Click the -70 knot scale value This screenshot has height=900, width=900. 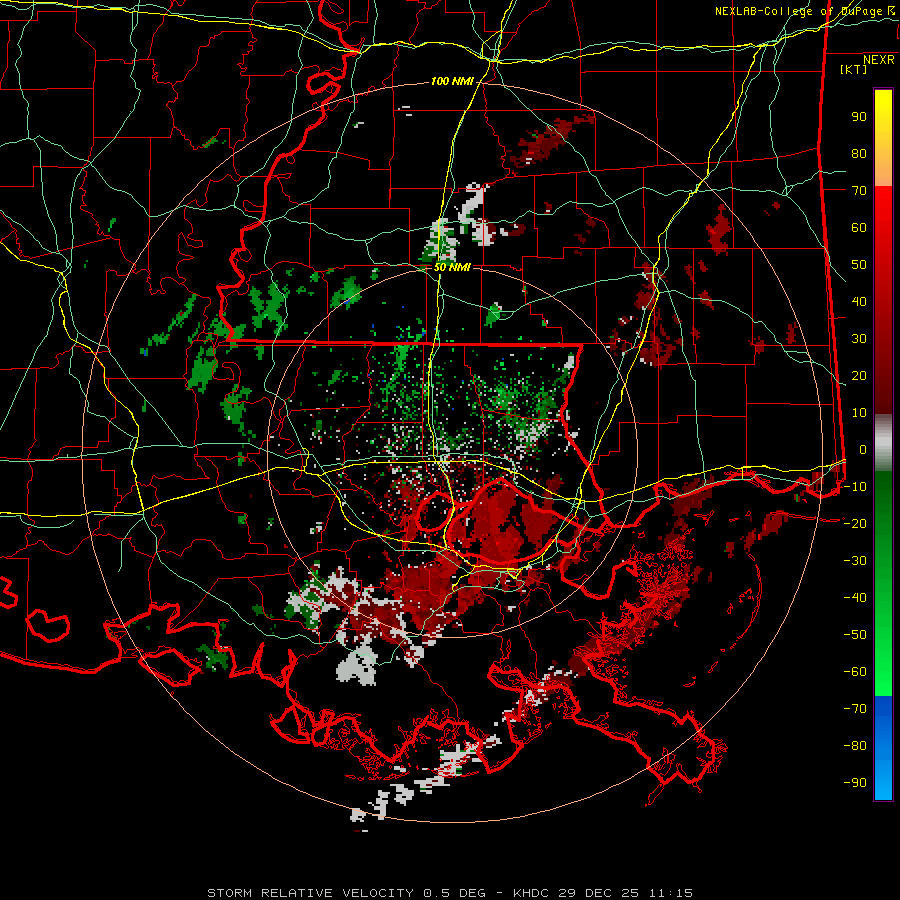coord(855,709)
